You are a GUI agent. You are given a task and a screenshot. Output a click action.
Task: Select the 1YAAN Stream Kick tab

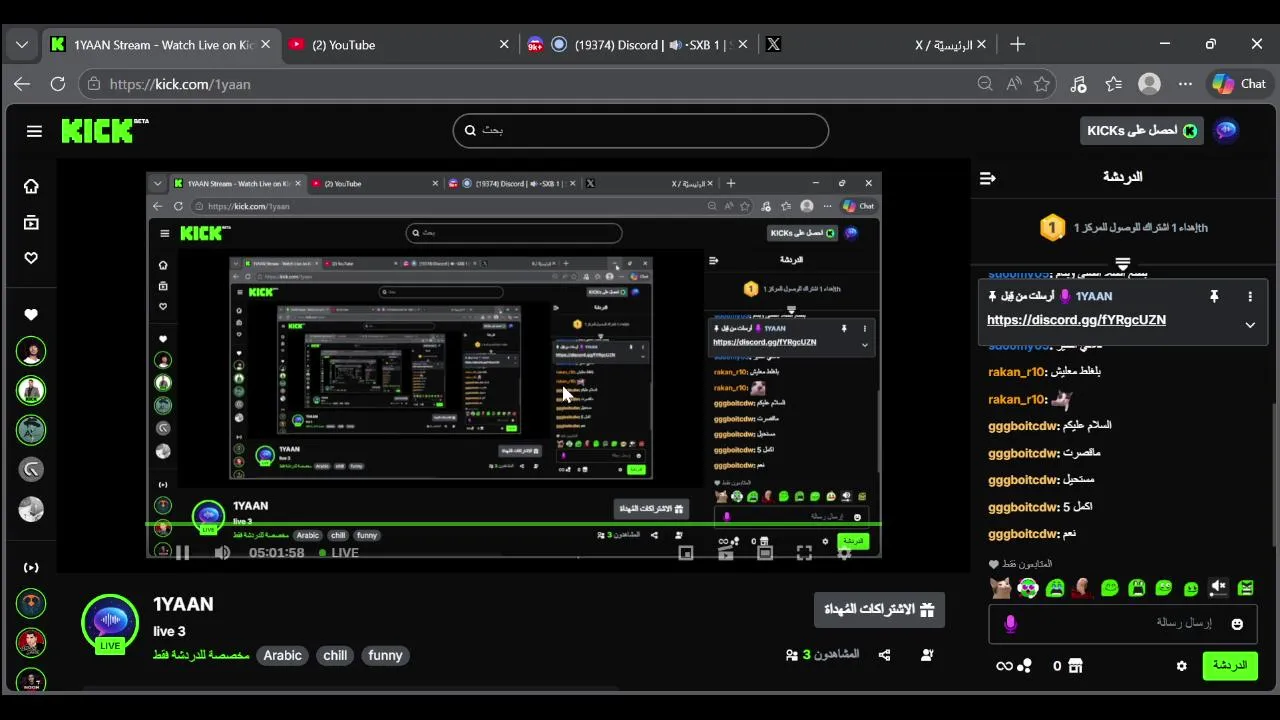pyautogui.click(x=160, y=44)
